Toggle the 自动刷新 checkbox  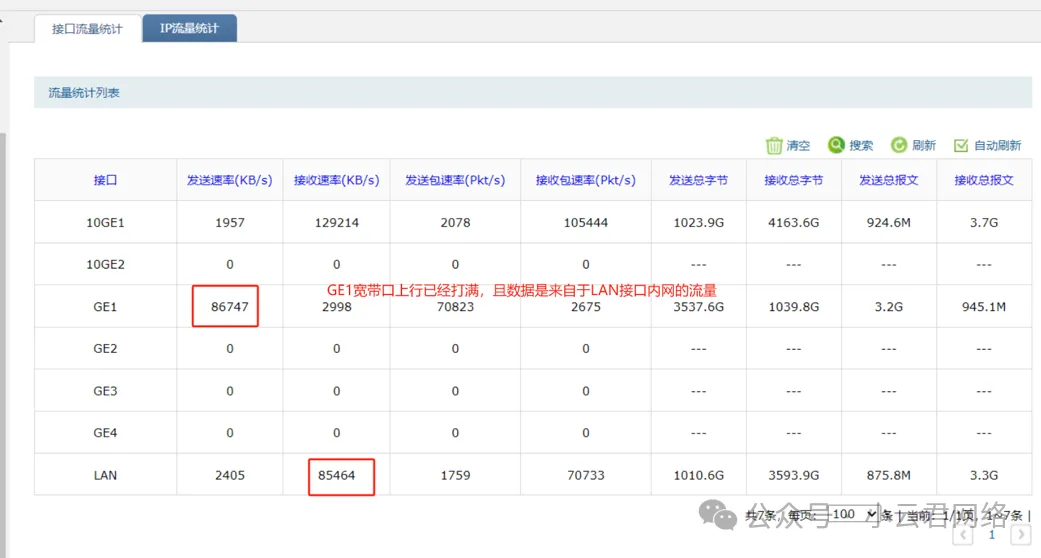(961, 146)
